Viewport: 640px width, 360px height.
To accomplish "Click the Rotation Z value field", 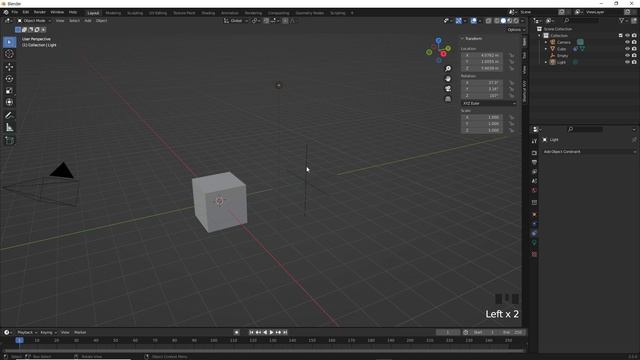I will click(482, 96).
